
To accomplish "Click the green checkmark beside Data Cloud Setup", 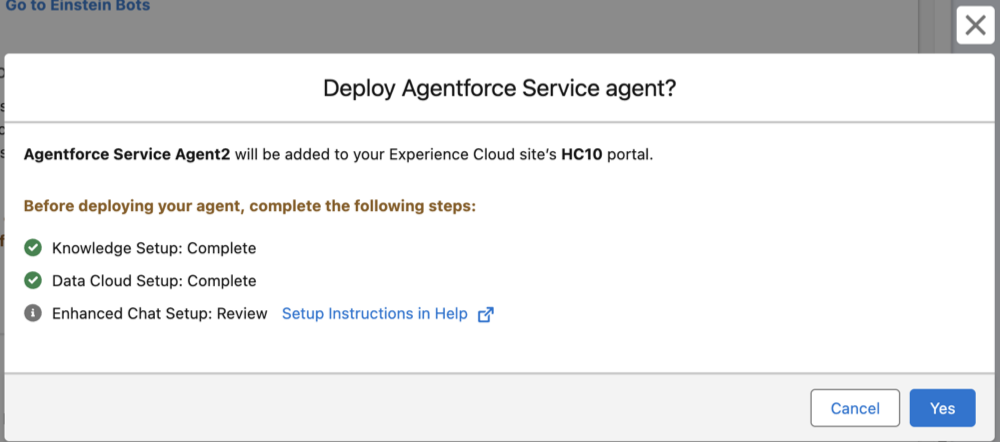I will 33,281.
